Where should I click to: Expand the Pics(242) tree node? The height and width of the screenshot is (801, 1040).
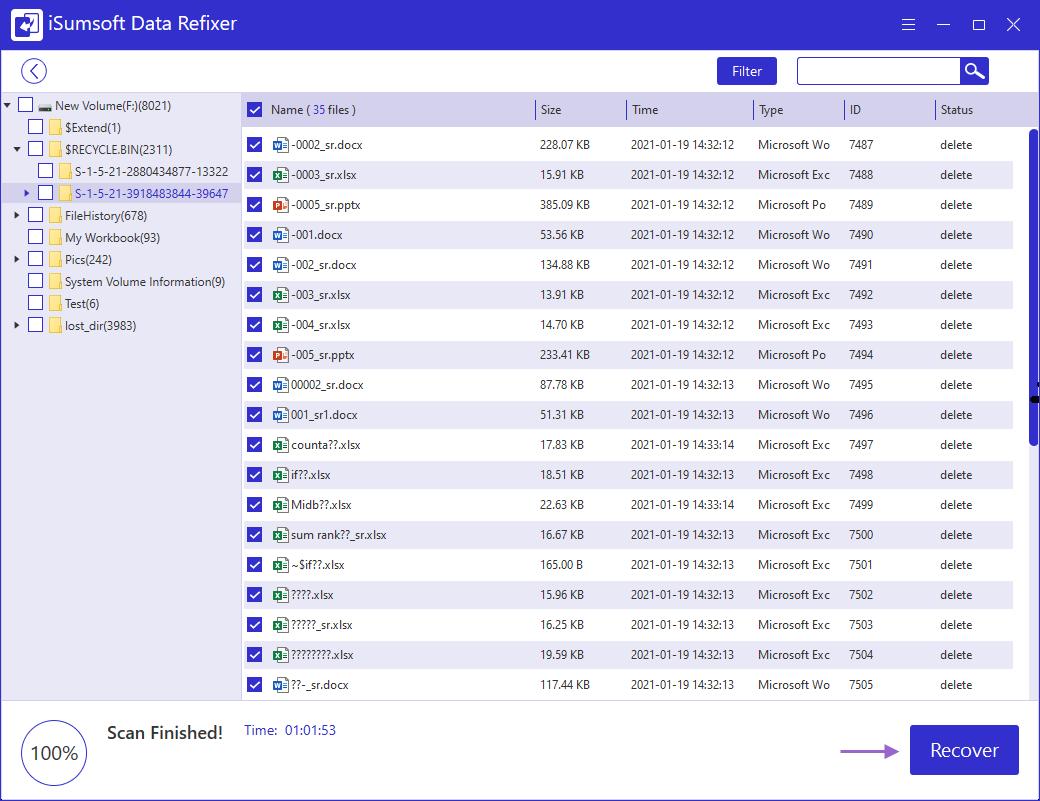click(x=17, y=259)
